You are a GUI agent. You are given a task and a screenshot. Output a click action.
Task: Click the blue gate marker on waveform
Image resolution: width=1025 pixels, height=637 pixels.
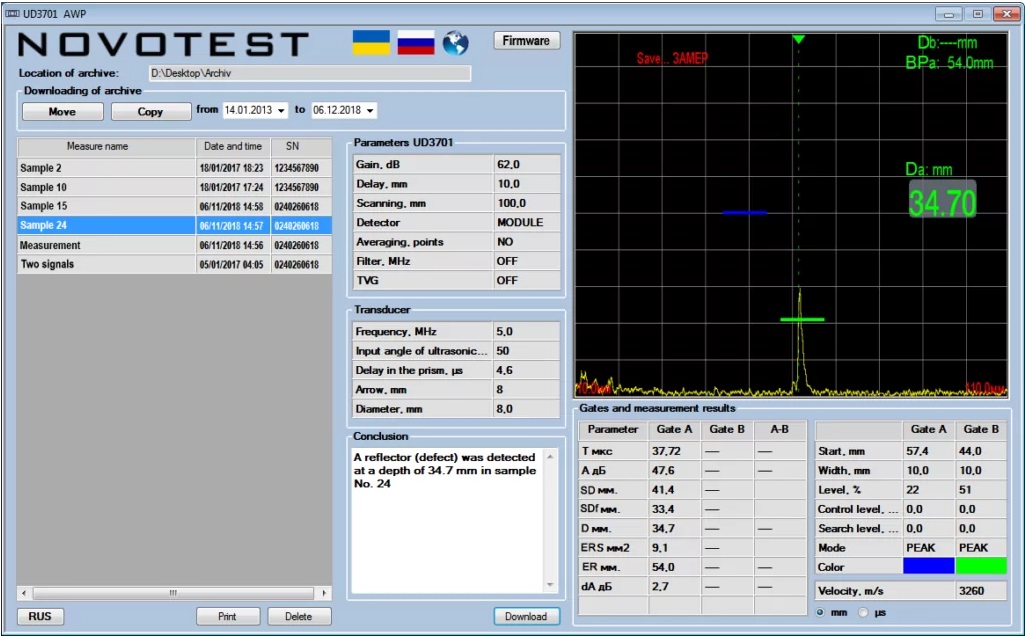click(745, 213)
